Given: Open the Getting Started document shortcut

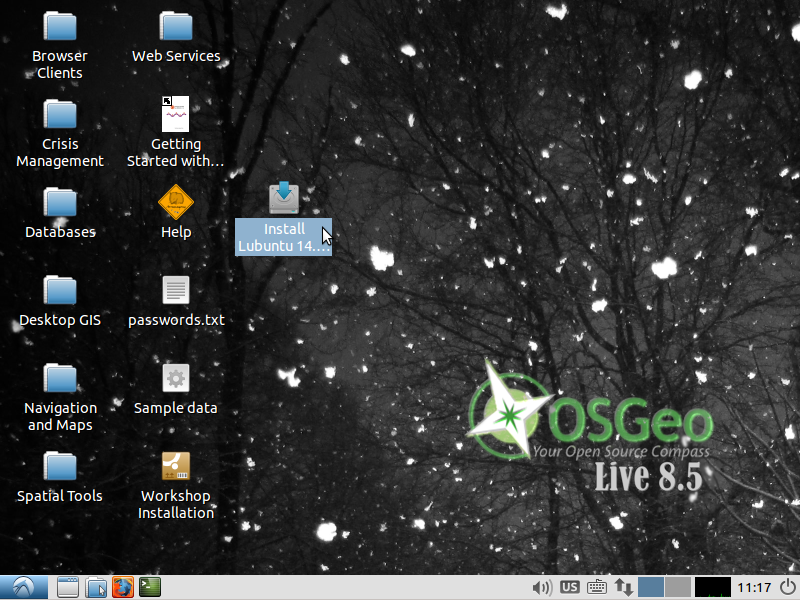Looking at the screenshot, I should click(x=176, y=114).
